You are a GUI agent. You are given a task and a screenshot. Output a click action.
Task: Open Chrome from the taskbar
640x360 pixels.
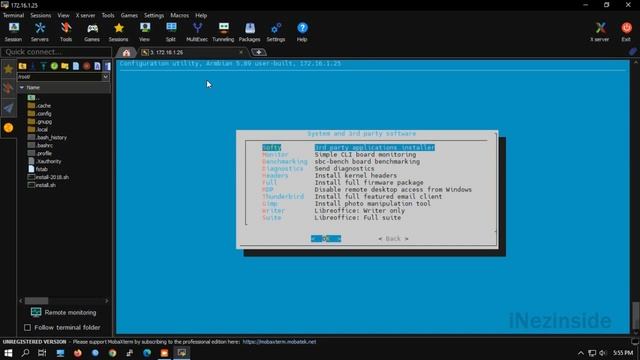point(112,353)
